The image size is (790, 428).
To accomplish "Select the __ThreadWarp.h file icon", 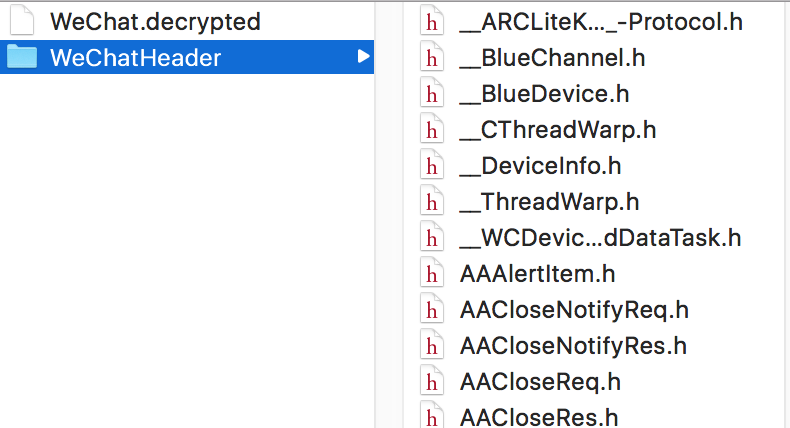I will click(x=432, y=202).
